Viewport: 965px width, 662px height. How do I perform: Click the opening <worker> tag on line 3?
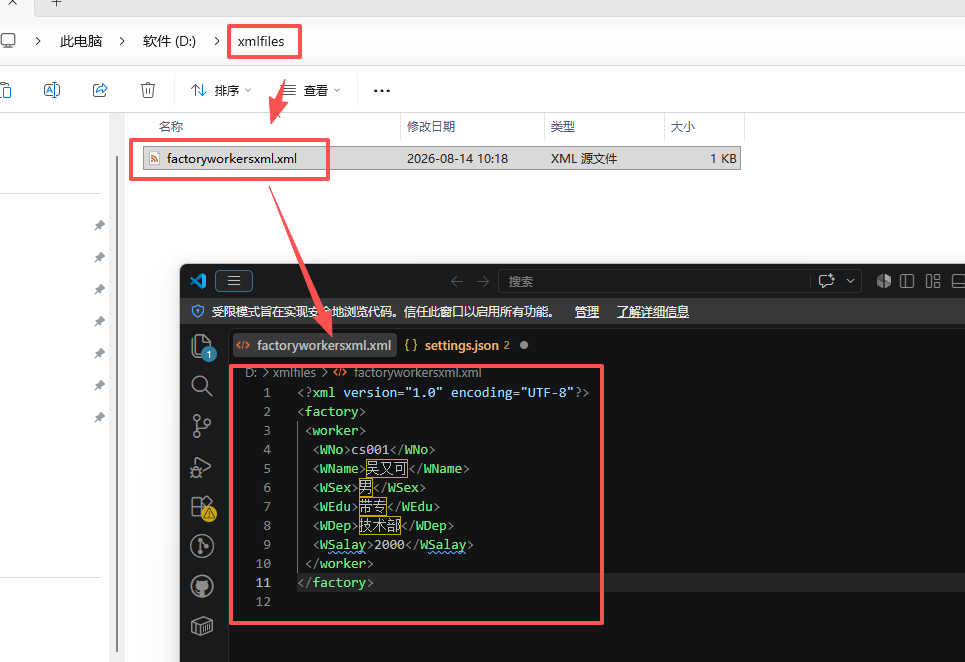(x=335, y=430)
